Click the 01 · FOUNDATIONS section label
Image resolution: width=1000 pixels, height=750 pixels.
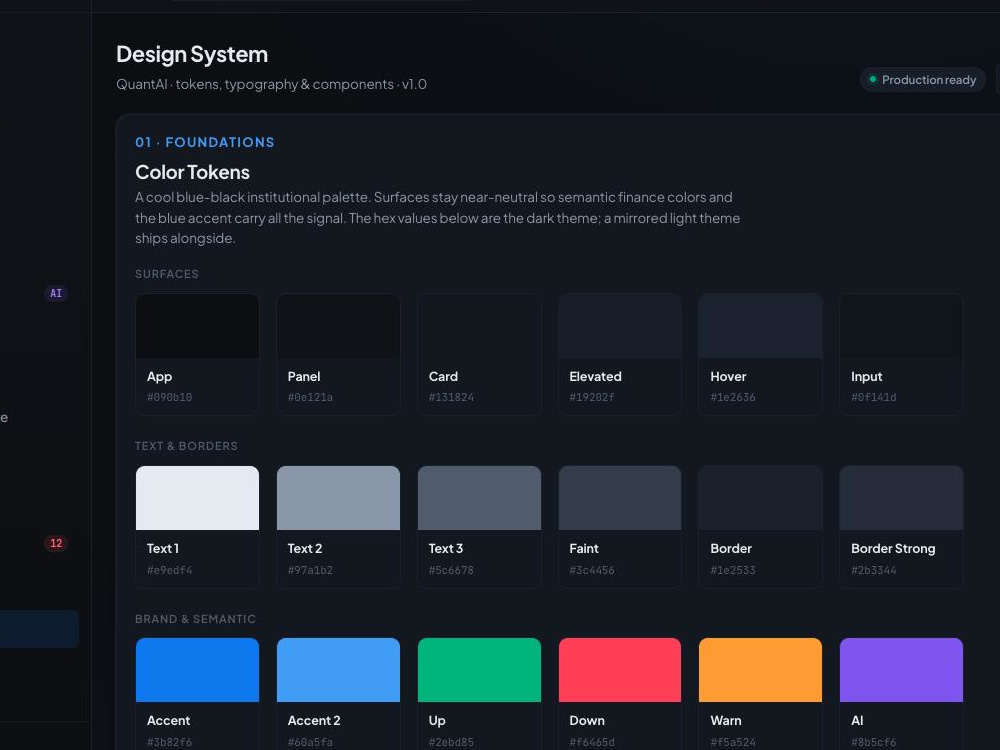tap(205, 142)
